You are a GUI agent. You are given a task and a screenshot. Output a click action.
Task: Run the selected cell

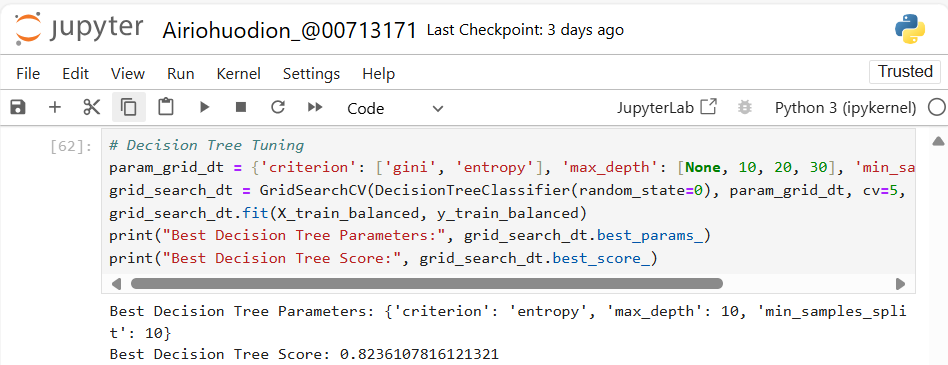pos(204,108)
